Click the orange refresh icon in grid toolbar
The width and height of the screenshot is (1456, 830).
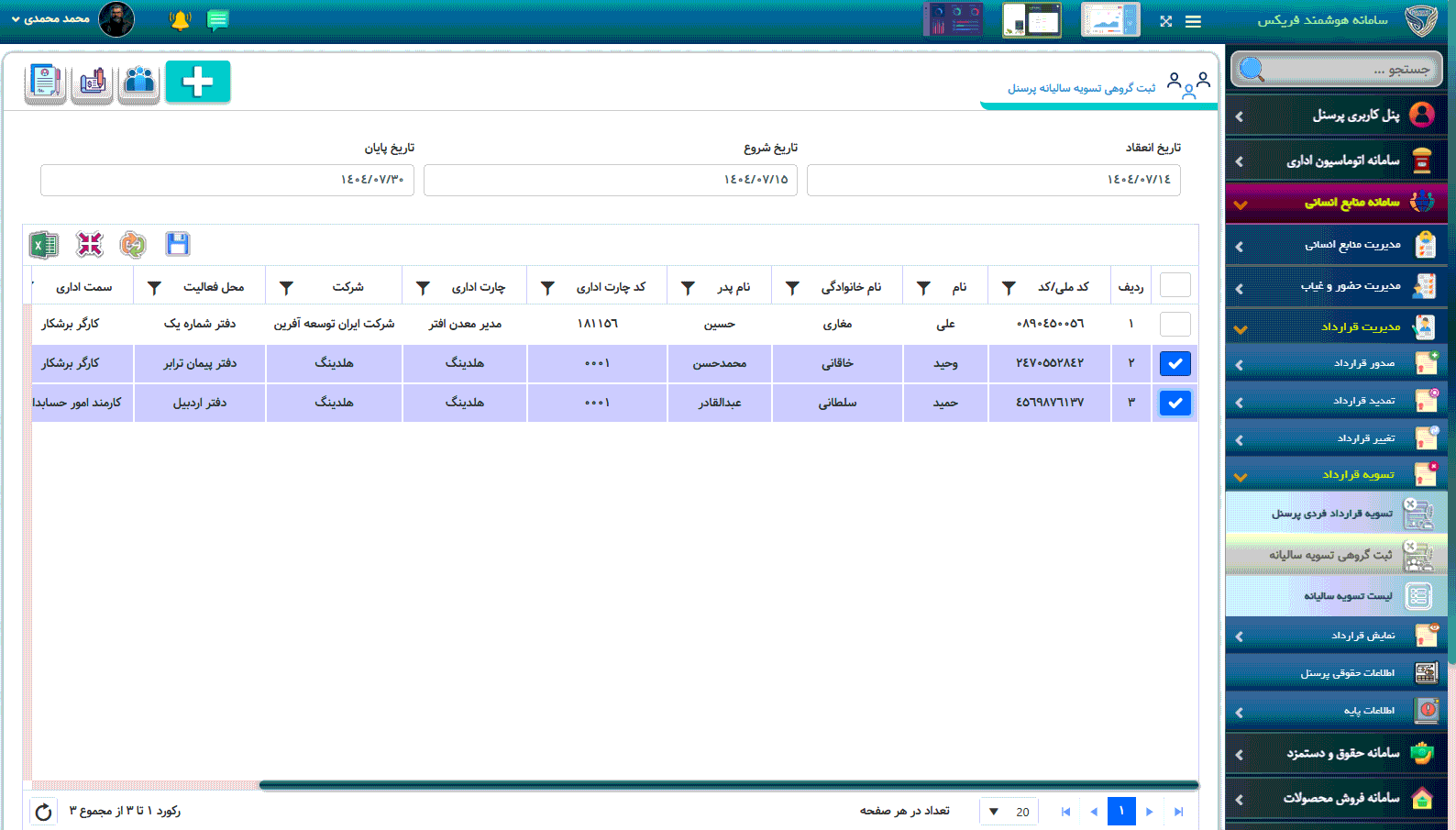click(133, 245)
